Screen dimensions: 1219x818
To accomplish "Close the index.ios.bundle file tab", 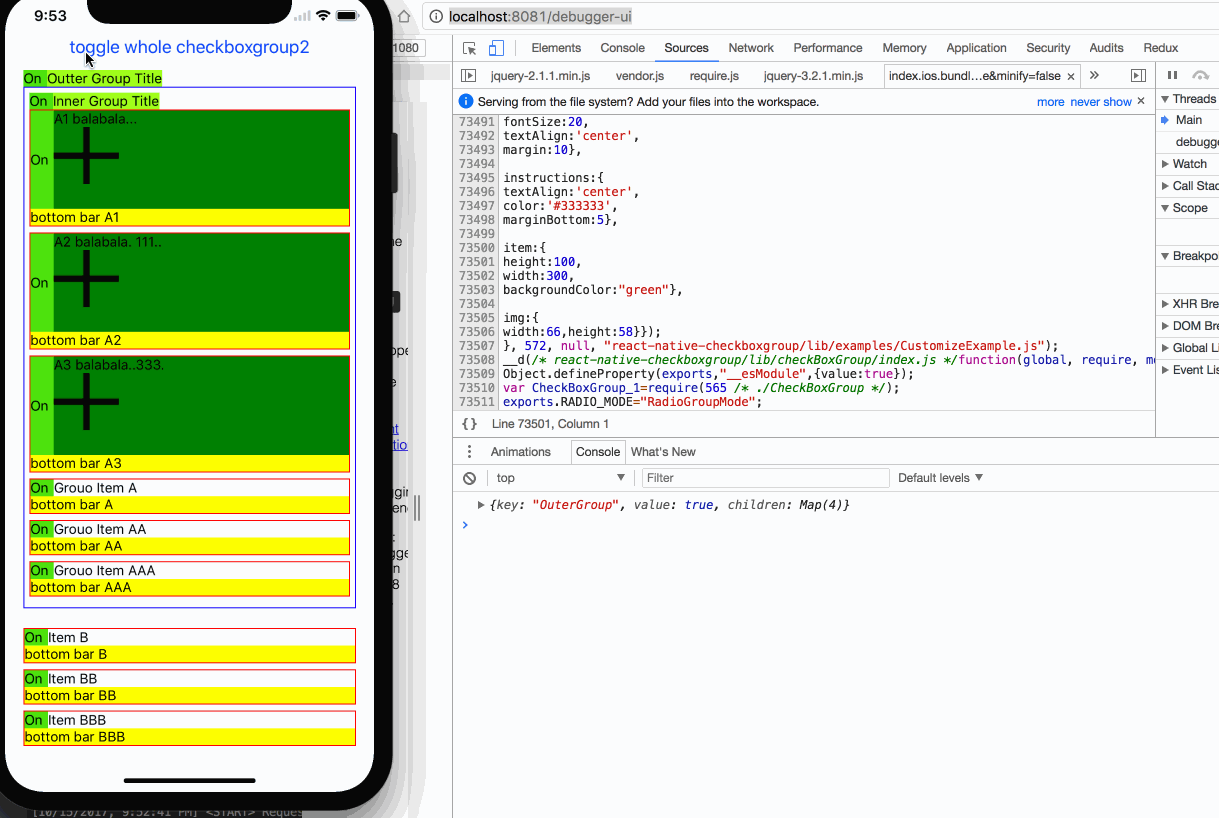I will click(x=1071, y=76).
